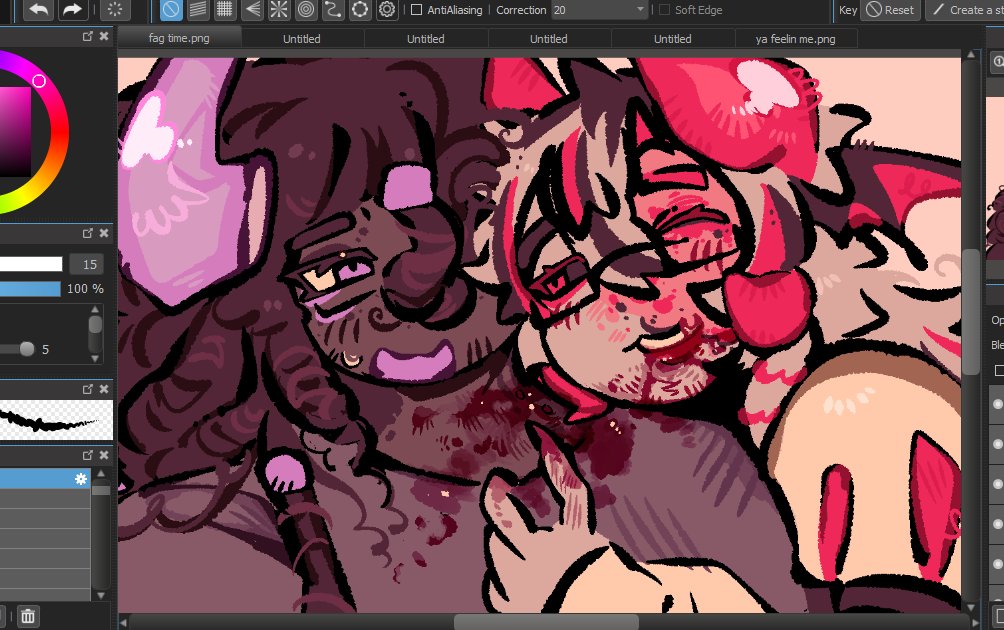Close the brush list panel
1004x630 pixels.
pyautogui.click(x=104, y=455)
